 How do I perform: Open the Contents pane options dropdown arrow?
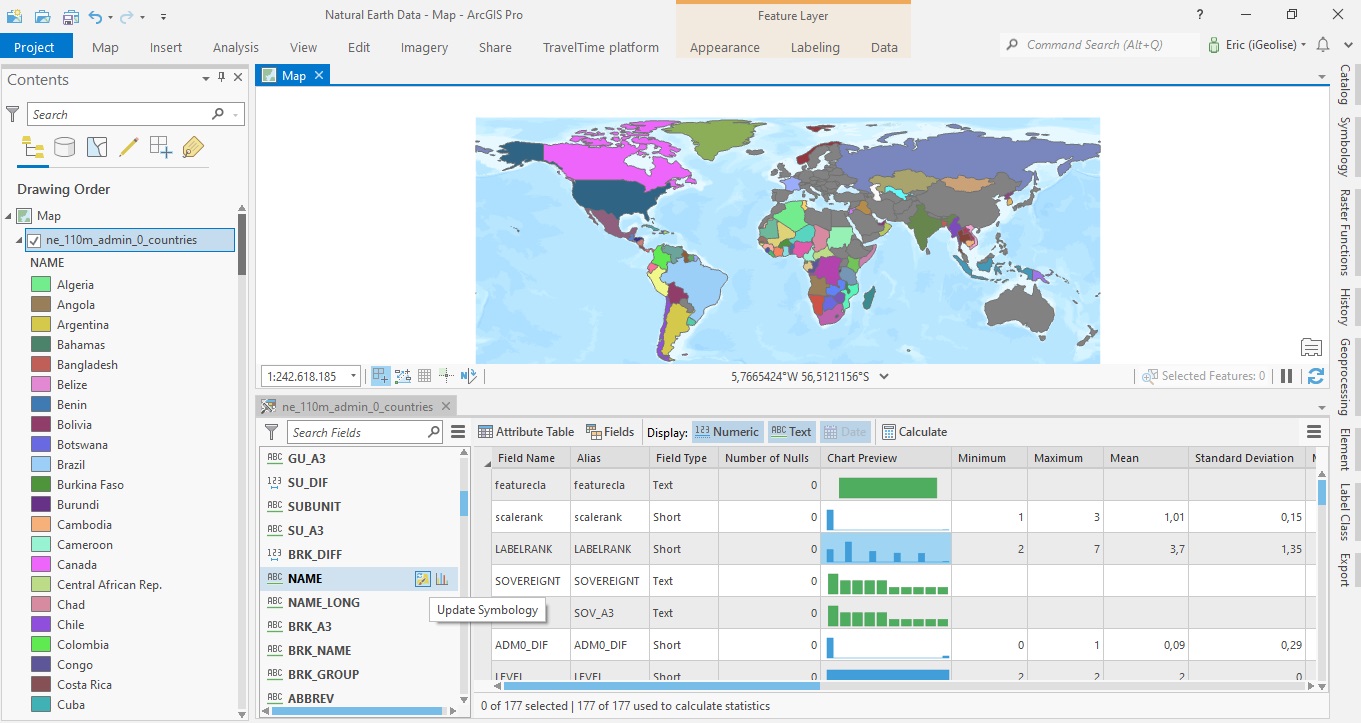(x=207, y=78)
